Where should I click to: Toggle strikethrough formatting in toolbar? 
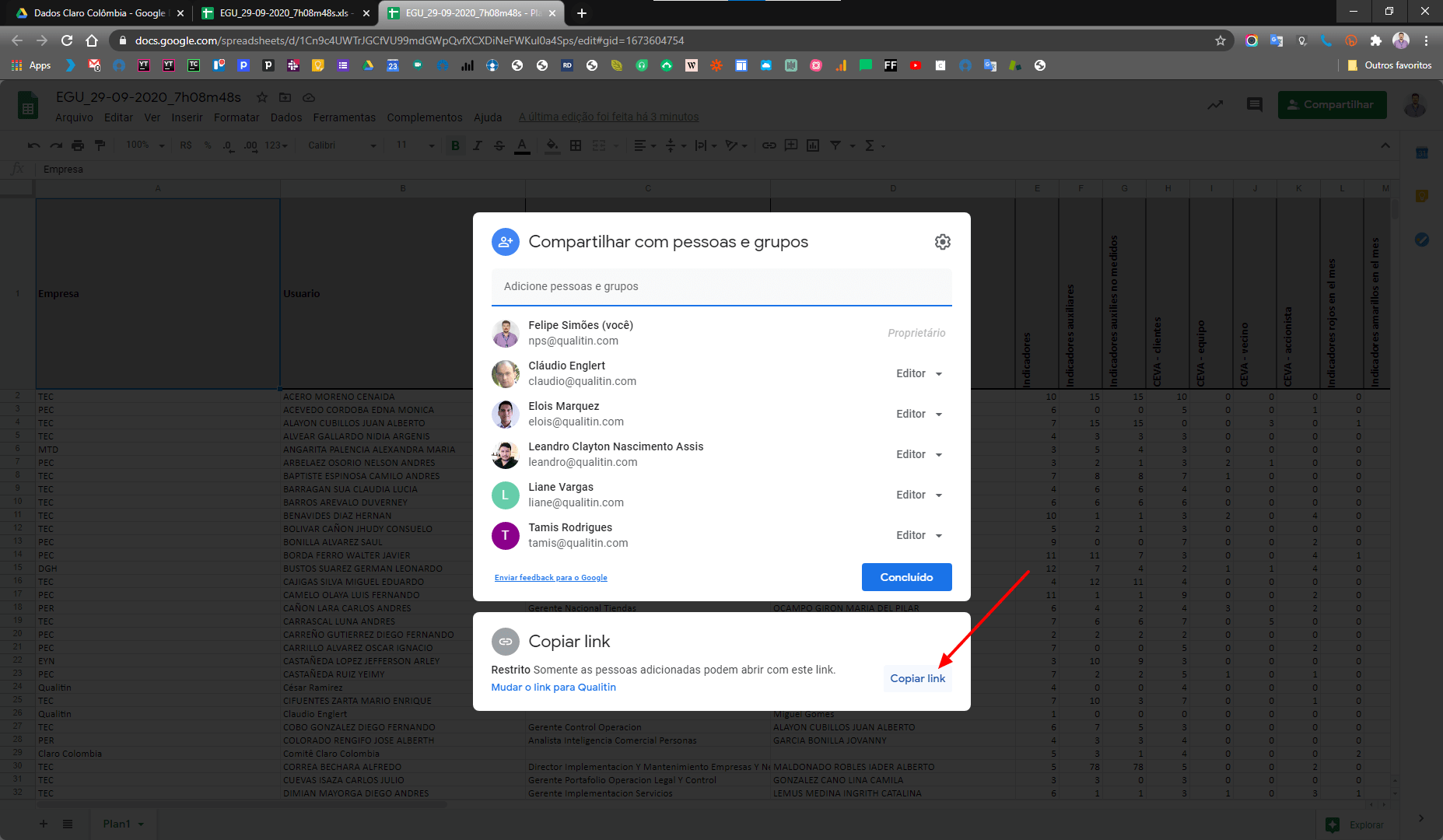(x=499, y=145)
